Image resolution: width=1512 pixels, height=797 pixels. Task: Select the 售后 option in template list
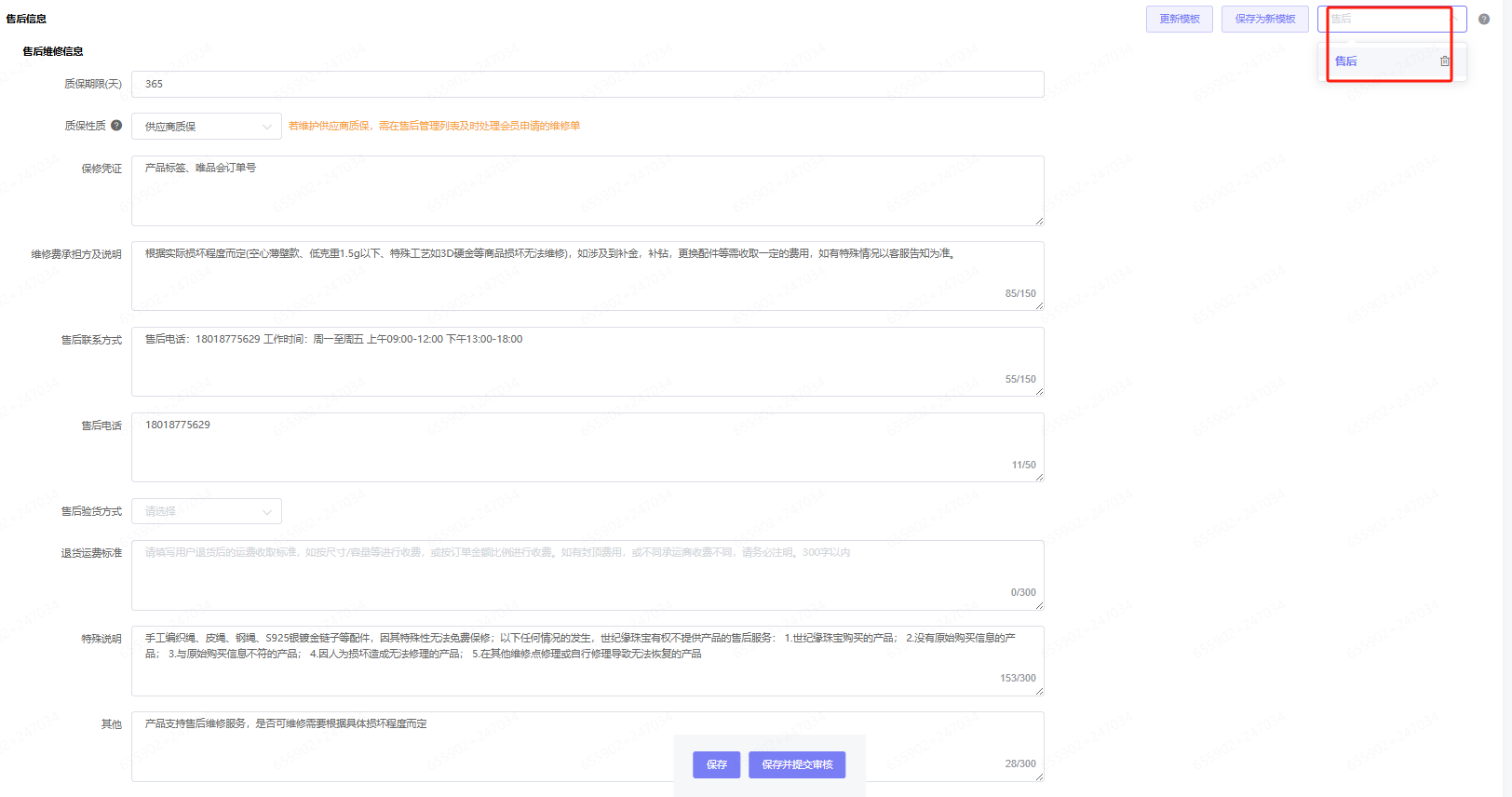(x=1346, y=61)
